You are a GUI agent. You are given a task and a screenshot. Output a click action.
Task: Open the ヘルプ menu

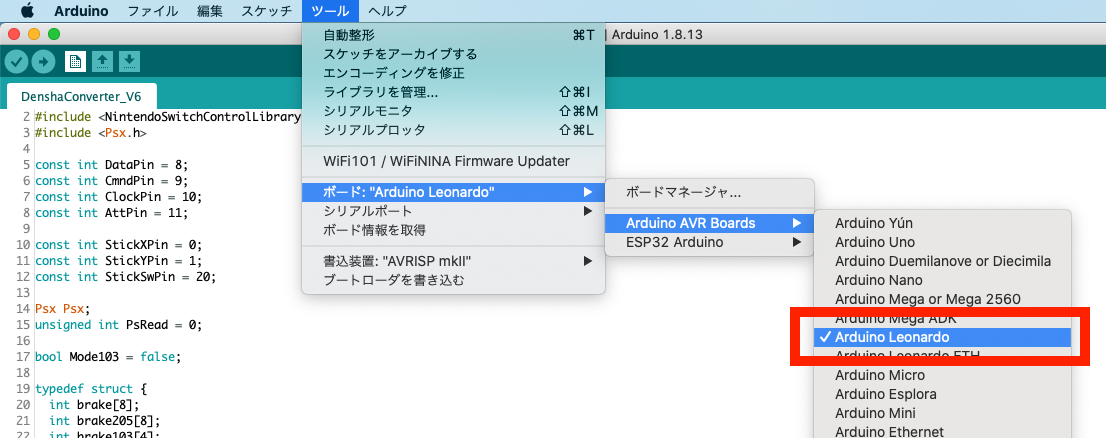click(387, 11)
